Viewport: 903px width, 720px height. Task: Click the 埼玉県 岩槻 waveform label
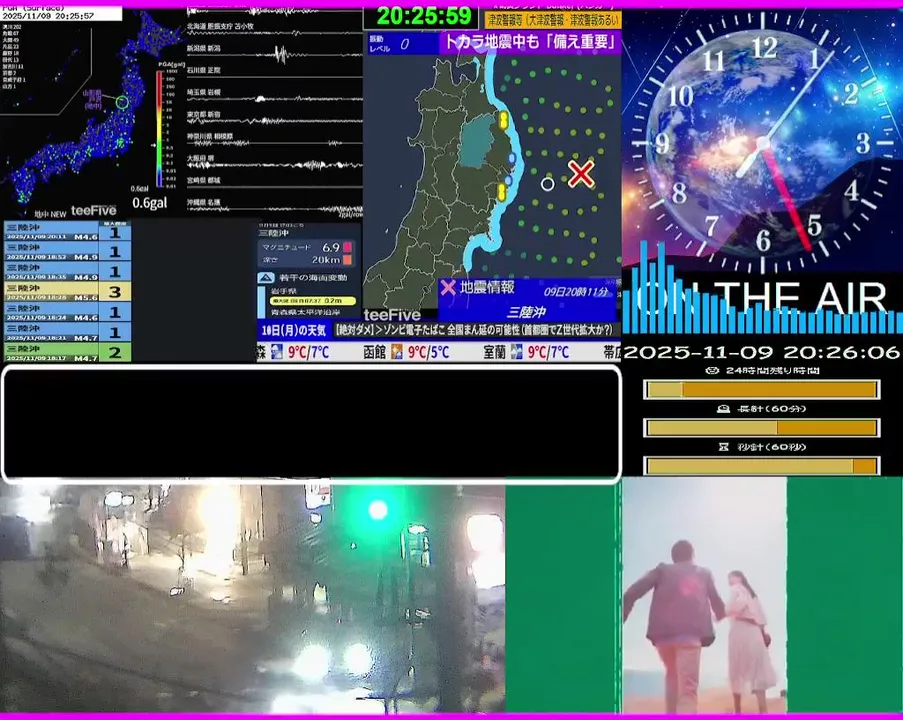(x=204, y=92)
